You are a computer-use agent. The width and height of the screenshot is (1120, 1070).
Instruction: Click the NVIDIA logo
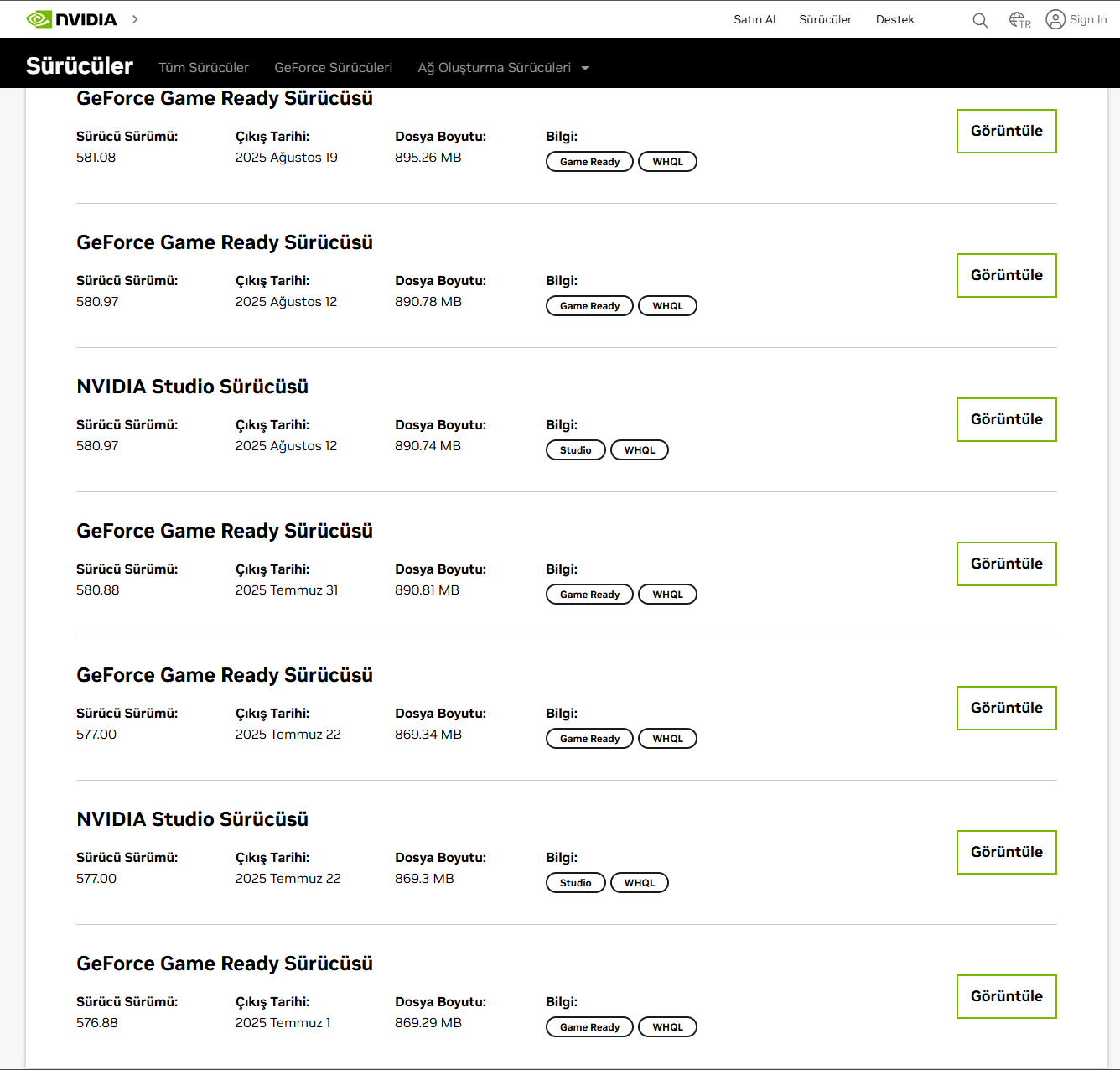71,19
